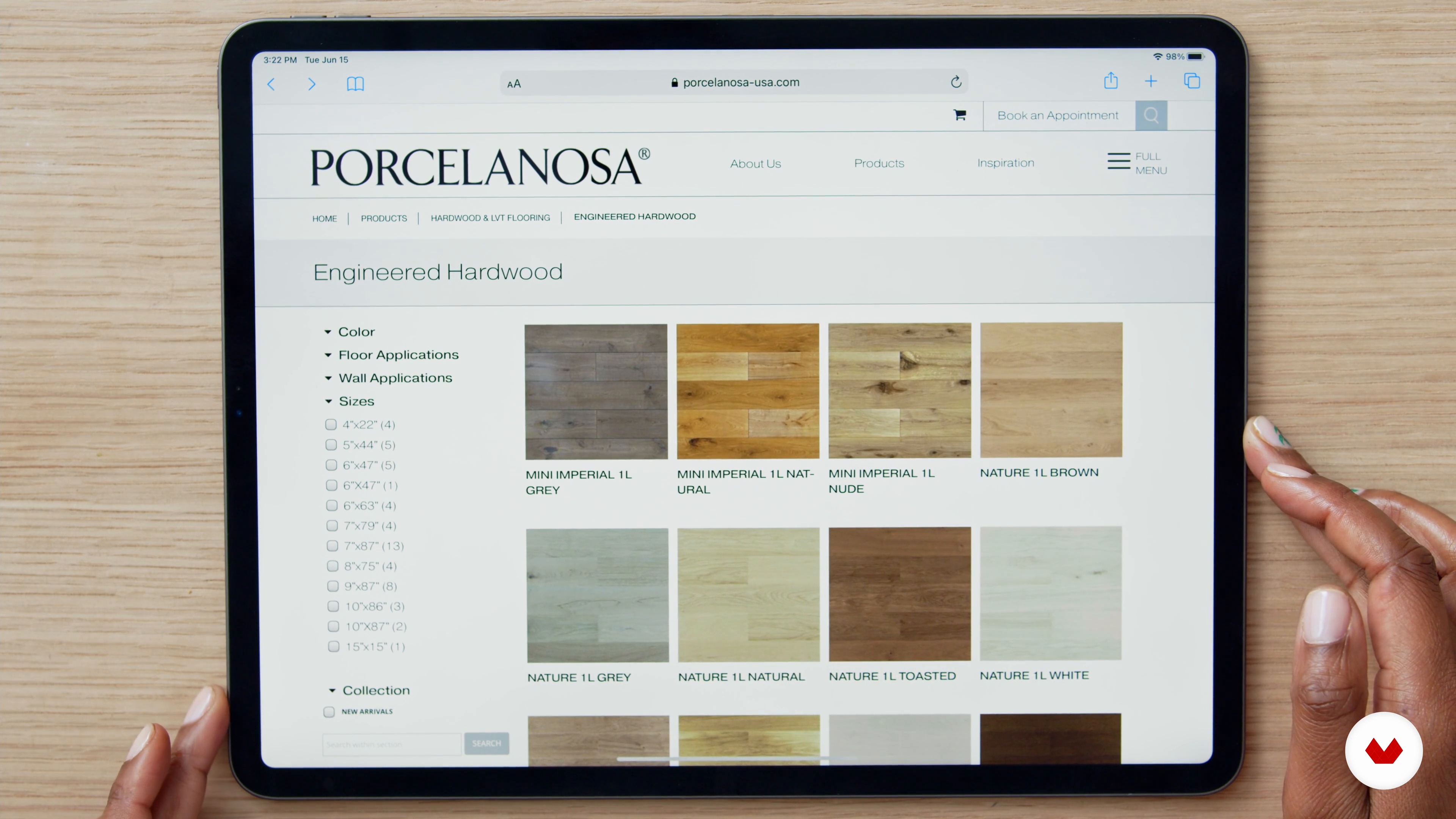Check the 7"x79" size filter
This screenshot has height=819, width=1456.
(x=333, y=526)
